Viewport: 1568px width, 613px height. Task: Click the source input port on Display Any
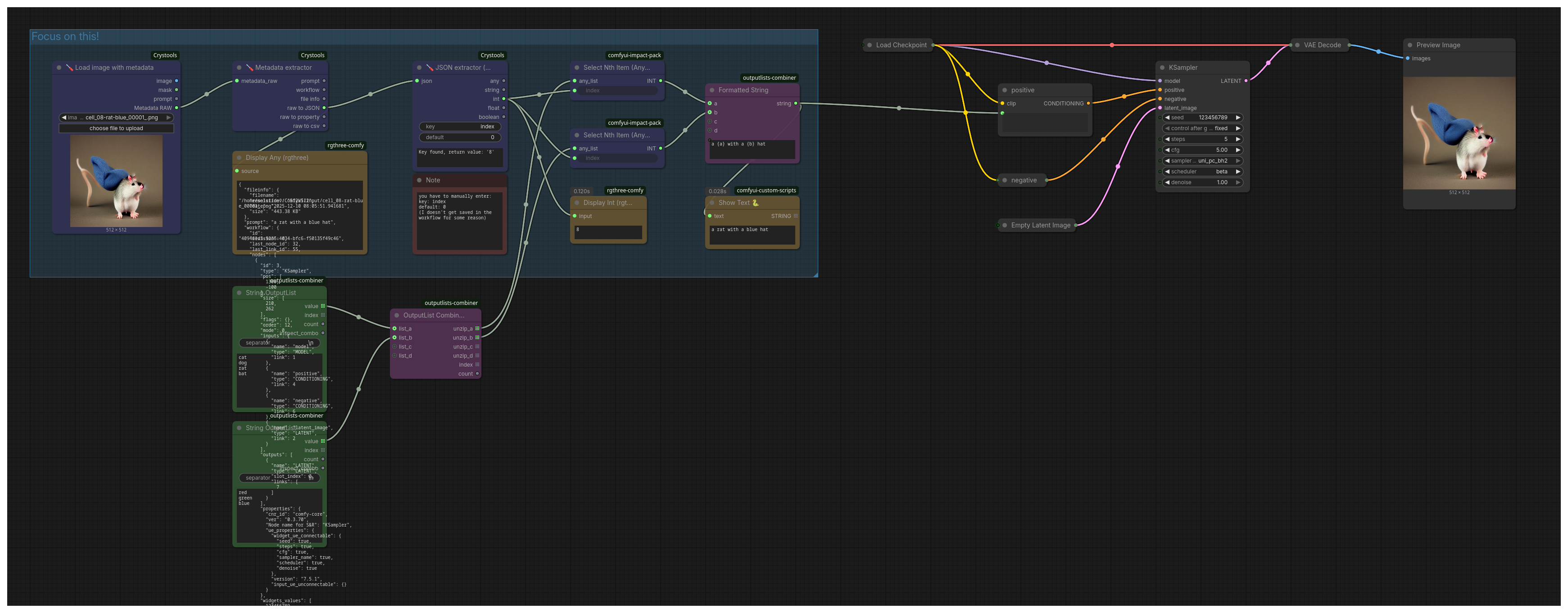pos(237,171)
